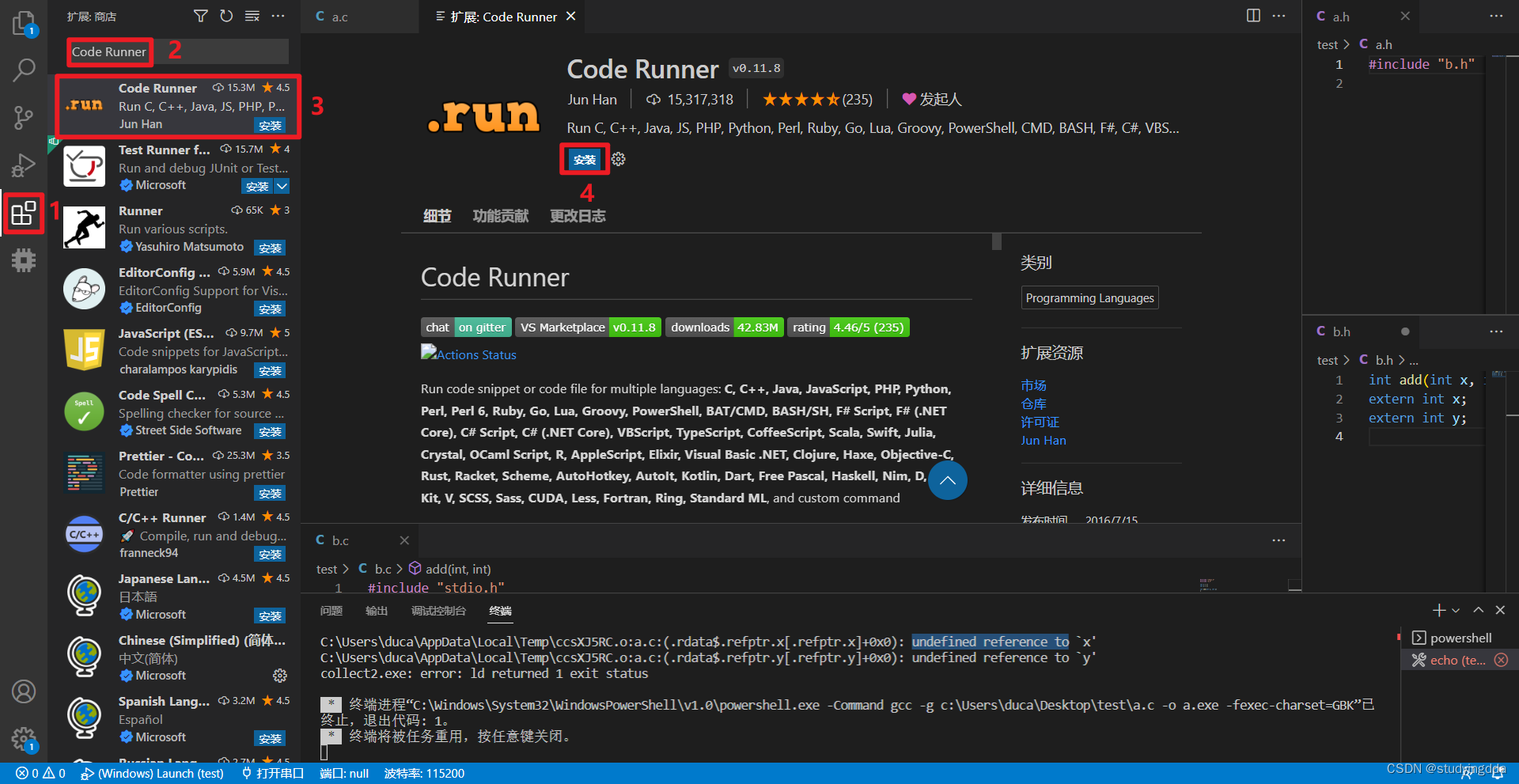This screenshot has width=1519, height=784.
Task: Open the Source Control view
Action: [24, 118]
